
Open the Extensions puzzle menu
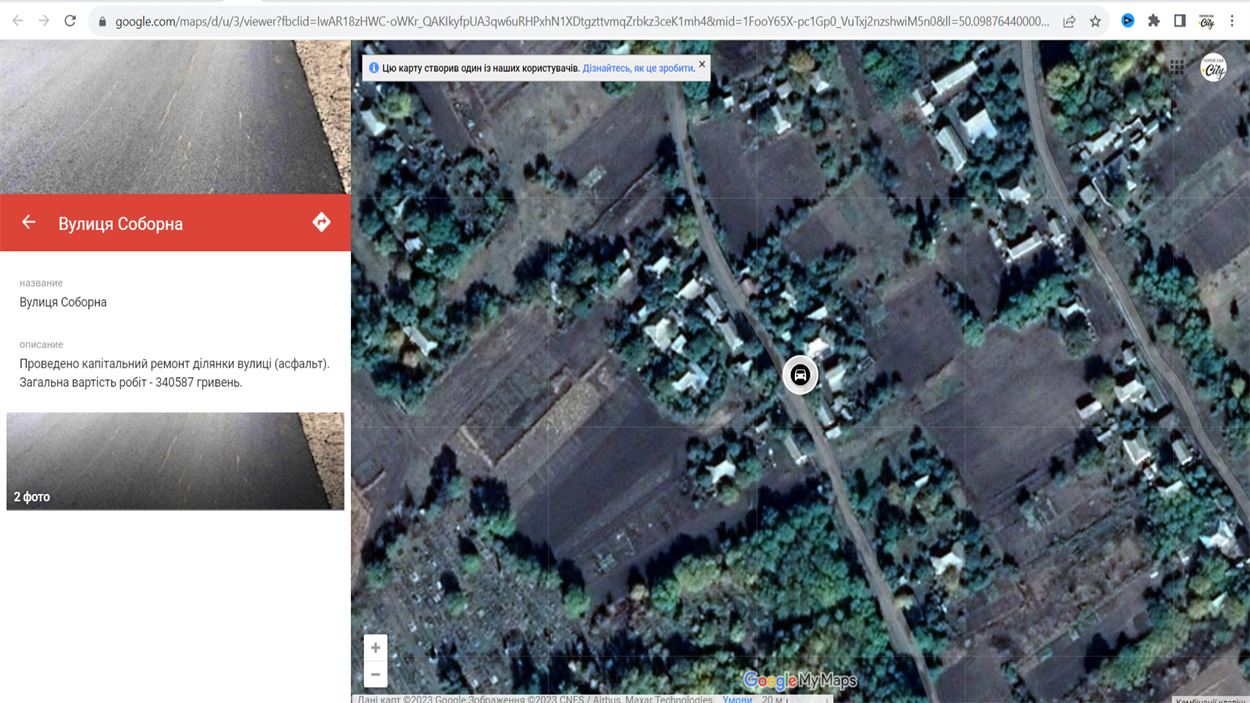point(1154,21)
